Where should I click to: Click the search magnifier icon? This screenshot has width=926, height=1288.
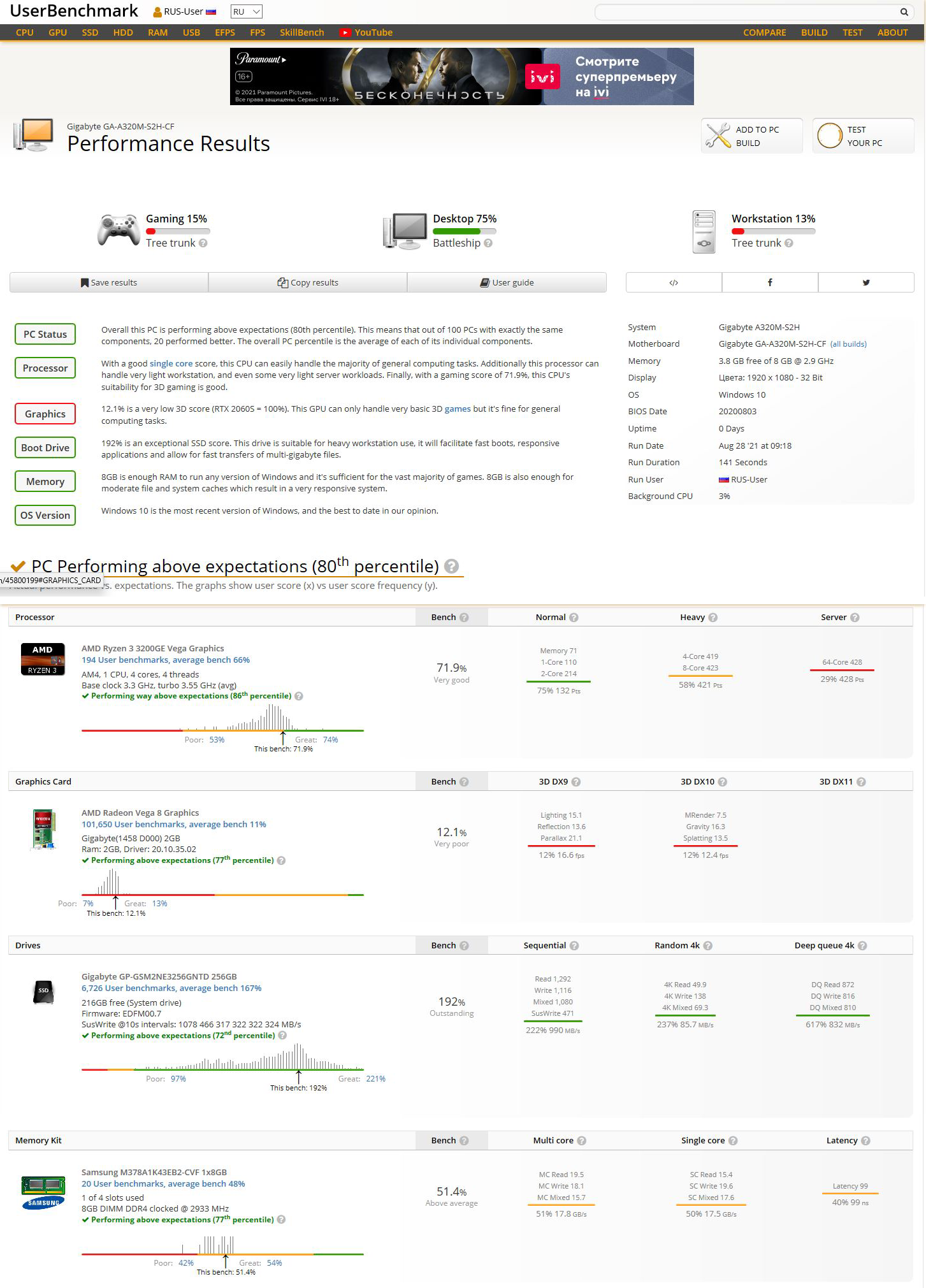click(904, 11)
